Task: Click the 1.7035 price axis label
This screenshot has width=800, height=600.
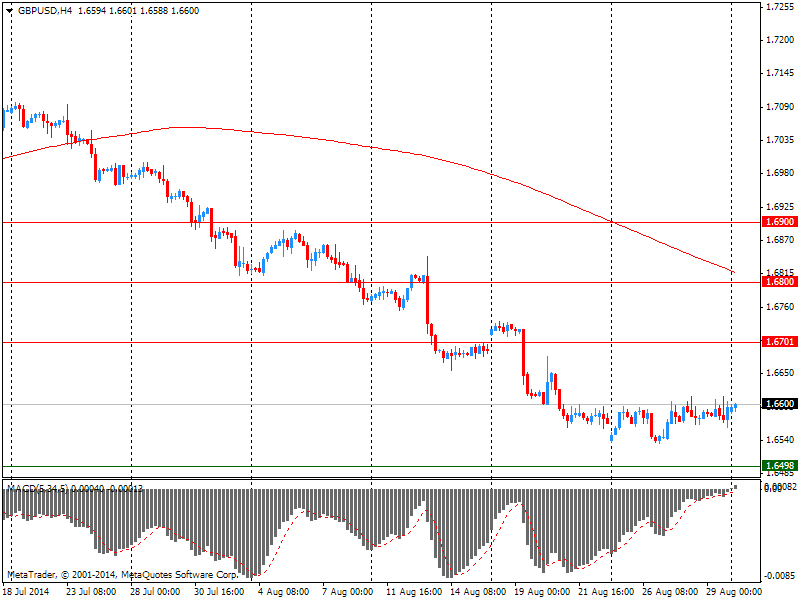Action: (780, 140)
